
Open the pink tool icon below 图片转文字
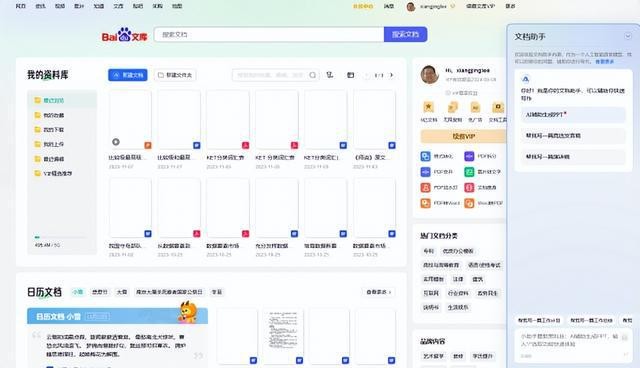coord(469,188)
